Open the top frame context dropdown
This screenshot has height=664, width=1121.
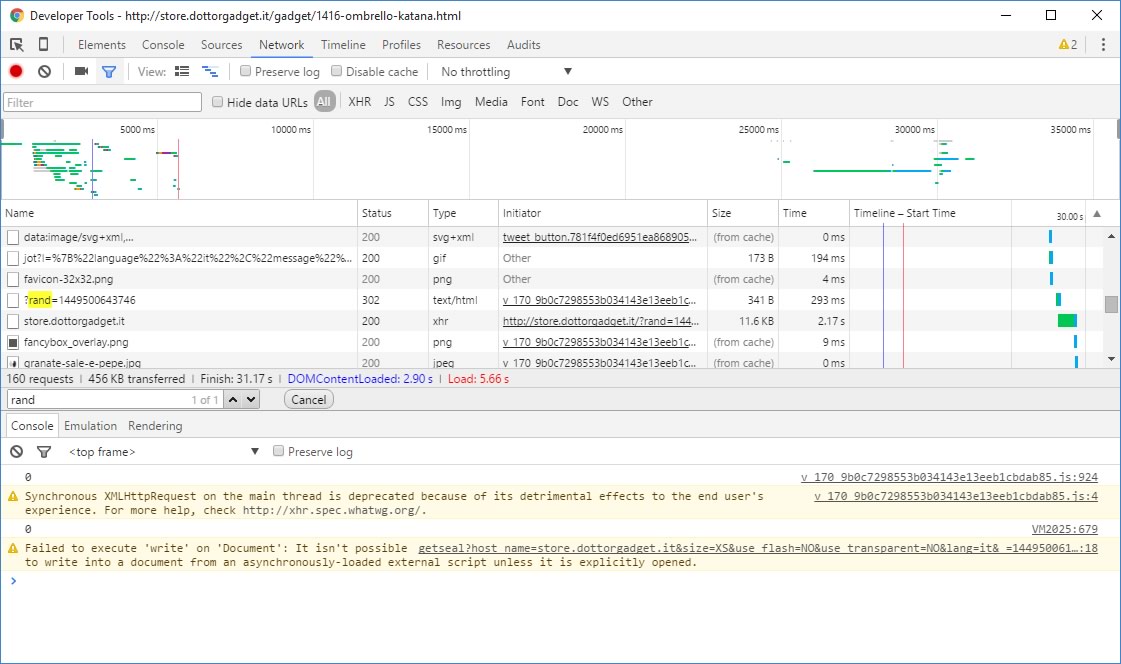click(163, 452)
